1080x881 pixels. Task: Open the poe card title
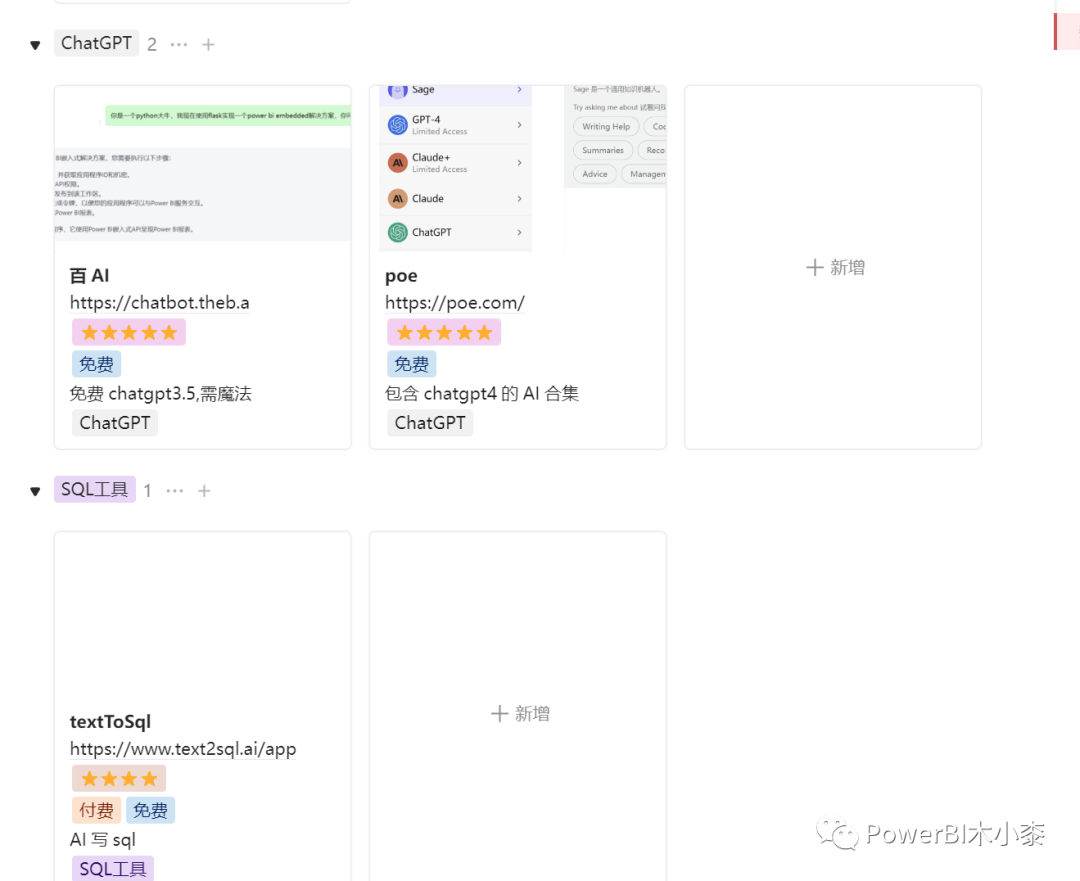(402, 276)
